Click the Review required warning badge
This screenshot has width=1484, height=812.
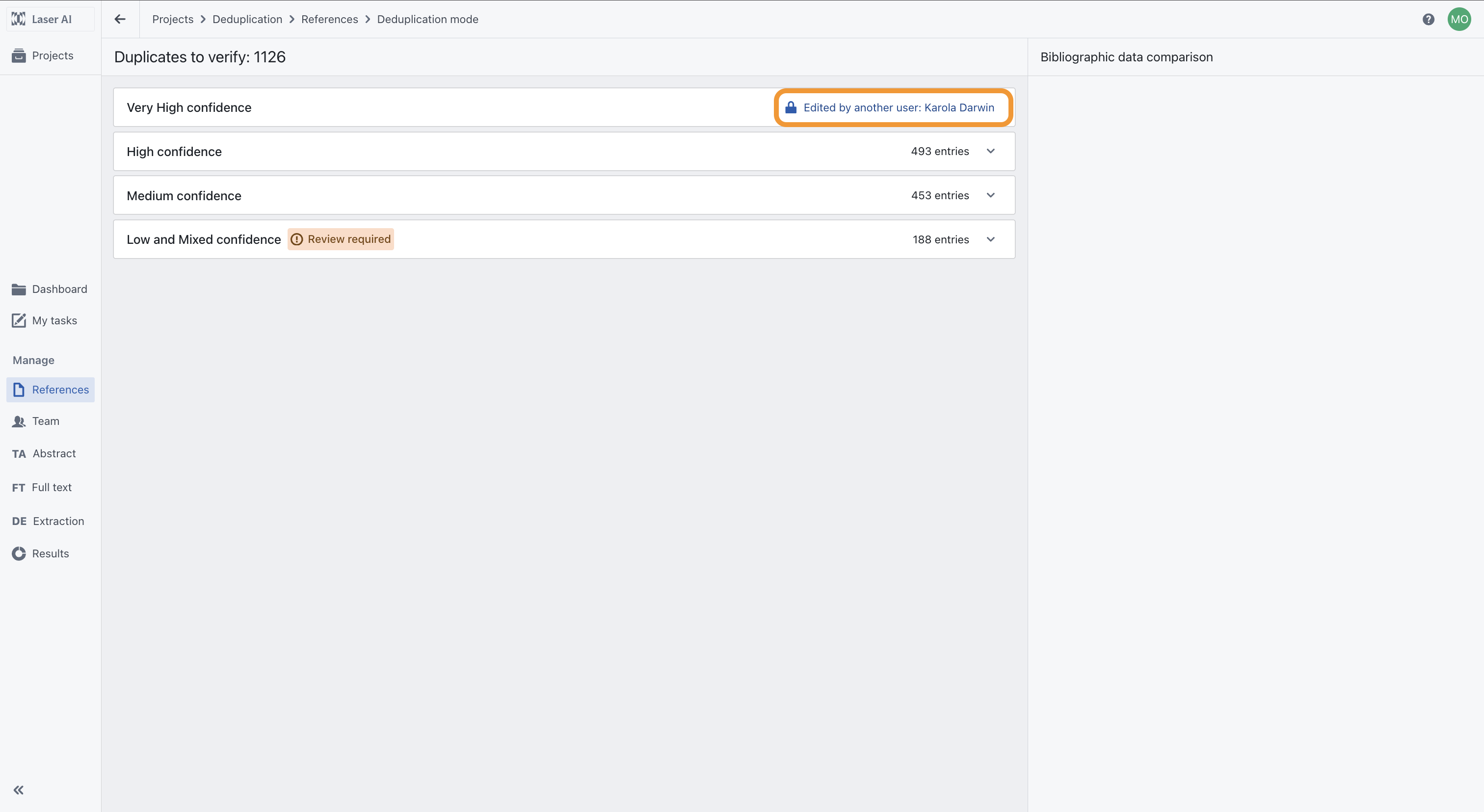pyautogui.click(x=341, y=239)
